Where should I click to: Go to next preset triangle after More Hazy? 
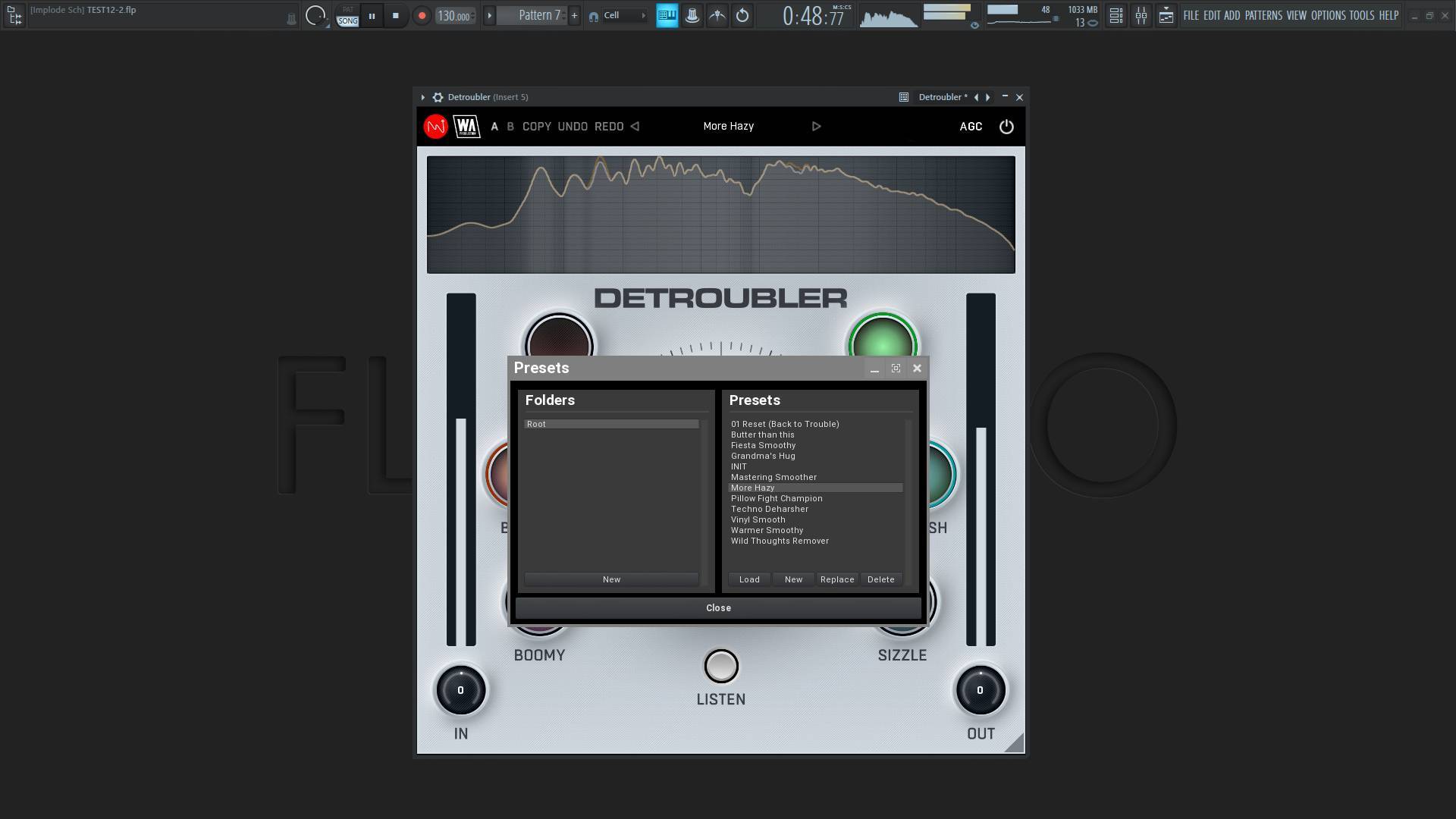point(817,127)
